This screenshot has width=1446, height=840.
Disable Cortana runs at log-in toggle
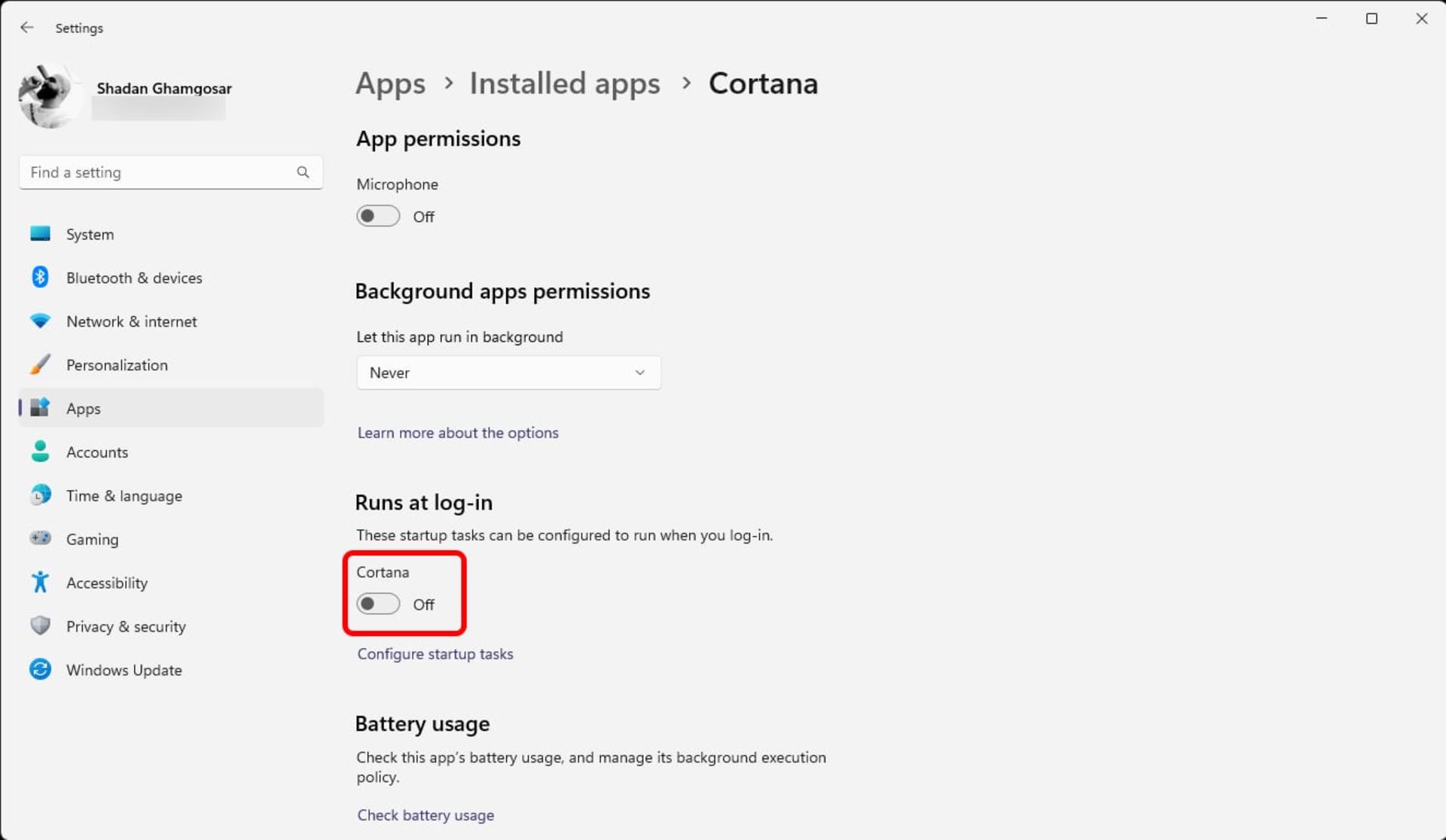click(x=378, y=603)
